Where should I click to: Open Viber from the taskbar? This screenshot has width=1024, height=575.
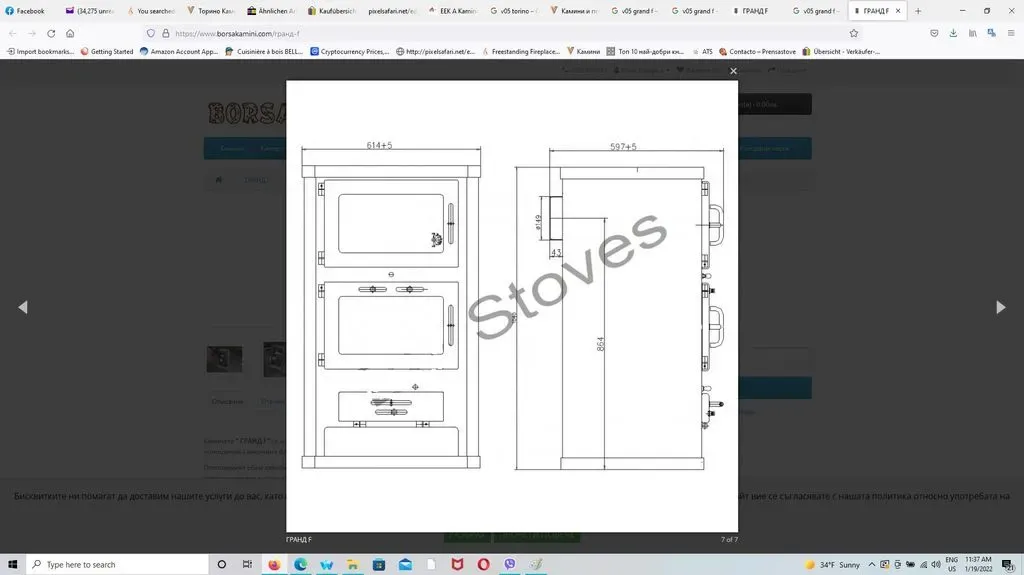coord(509,564)
